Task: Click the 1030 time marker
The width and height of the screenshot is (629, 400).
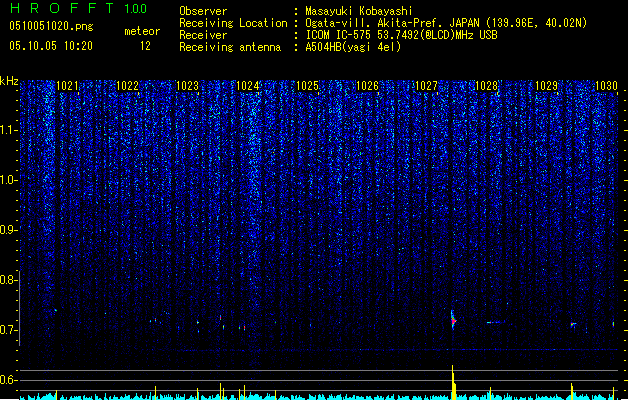Action: point(606,86)
